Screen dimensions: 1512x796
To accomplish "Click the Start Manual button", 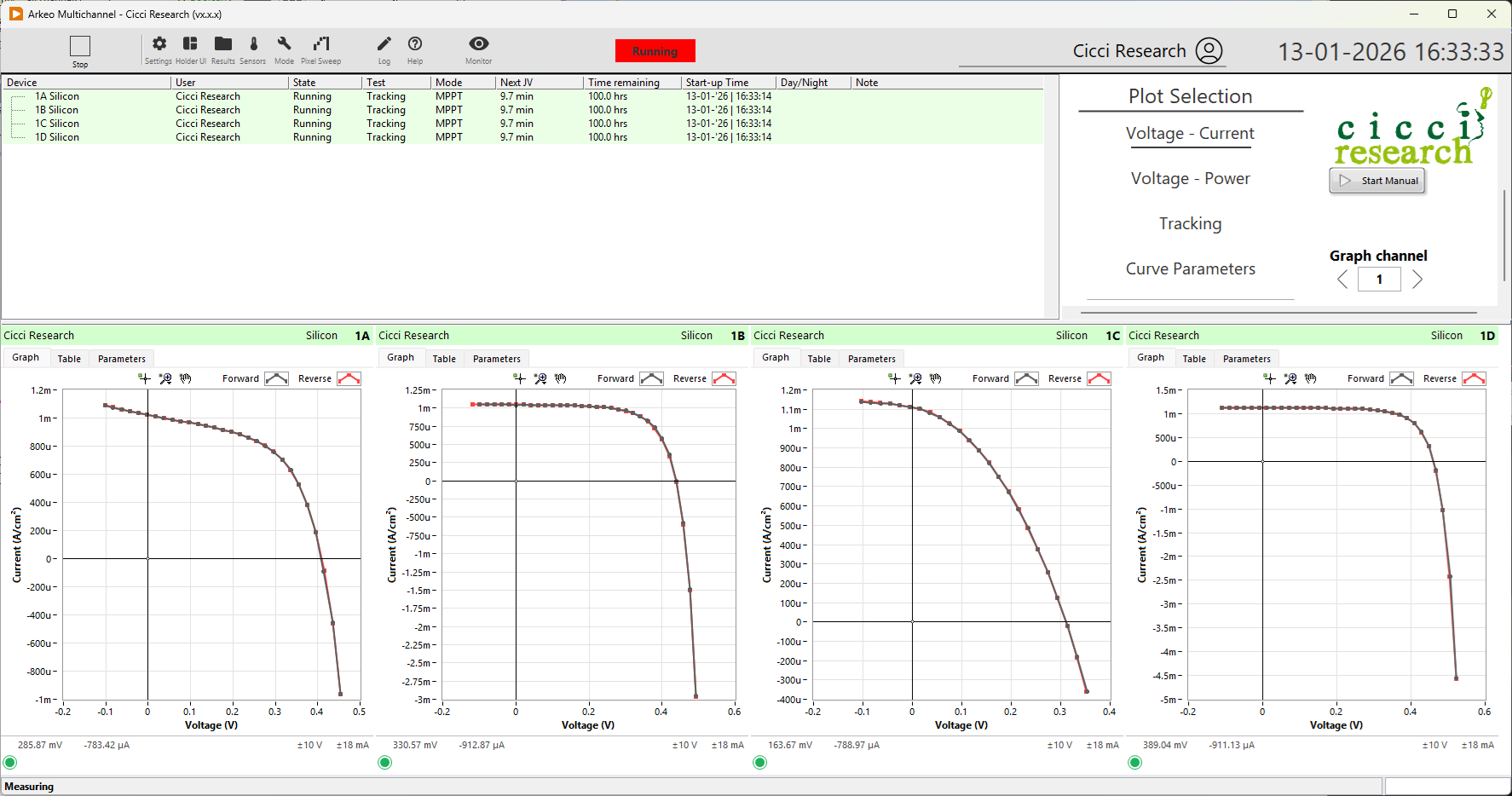I will click(x=1377, y=181).
